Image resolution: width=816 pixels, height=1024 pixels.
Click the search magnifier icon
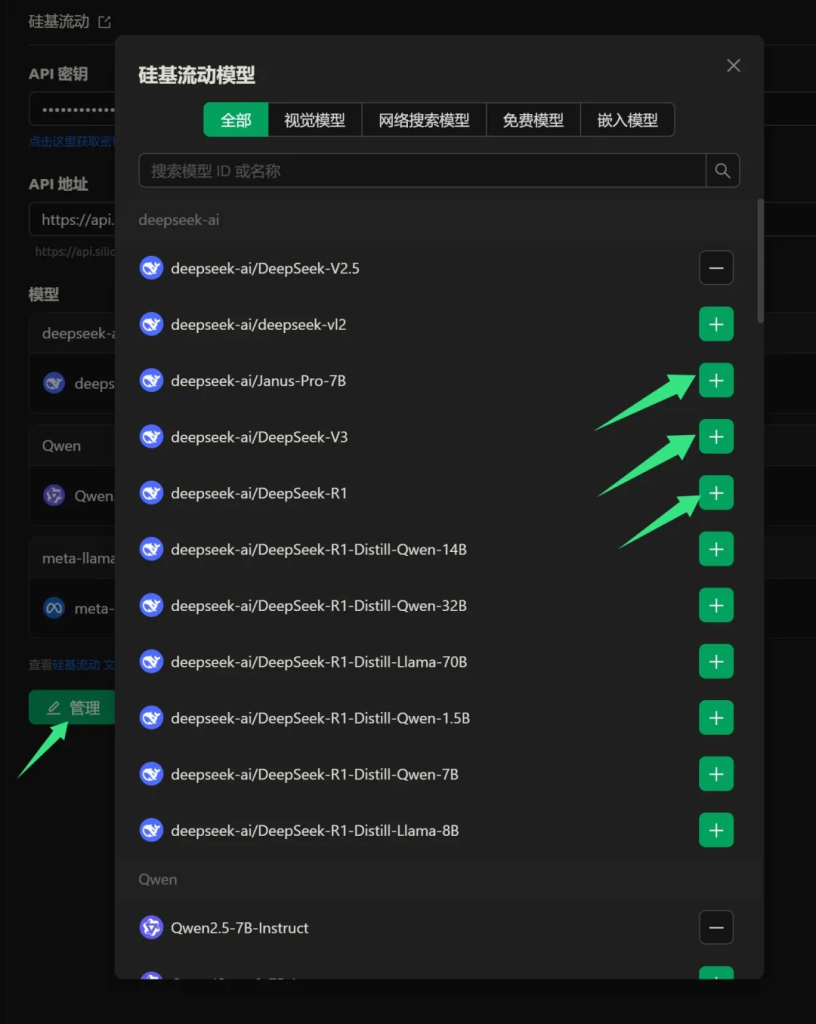click(x=723, y=170)
